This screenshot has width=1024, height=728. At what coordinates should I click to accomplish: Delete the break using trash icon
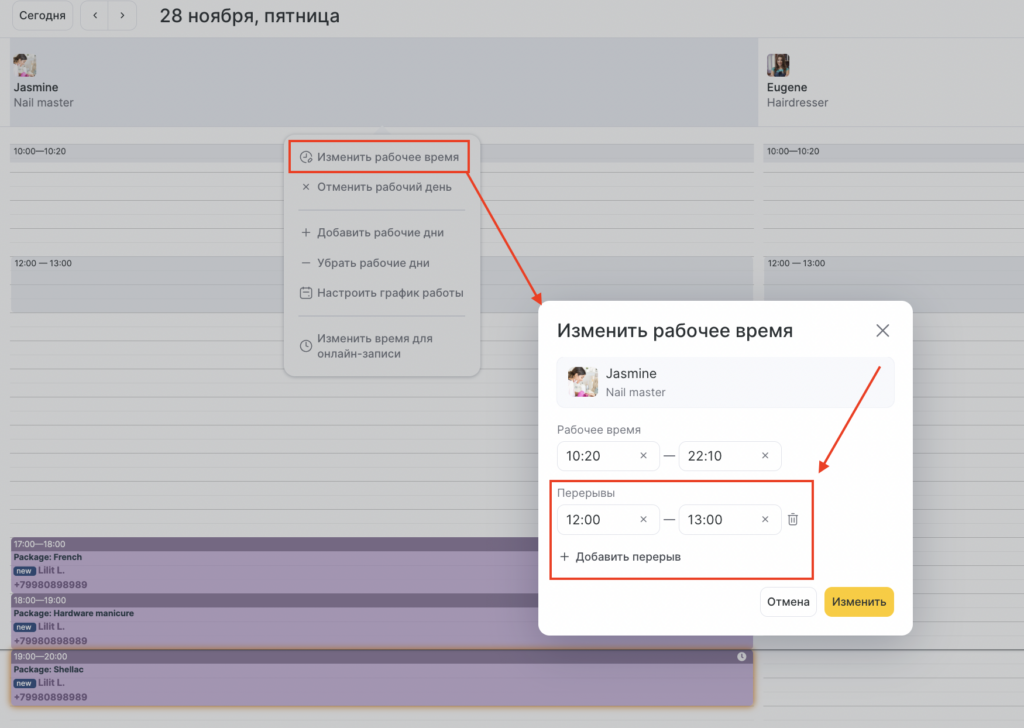793,520
